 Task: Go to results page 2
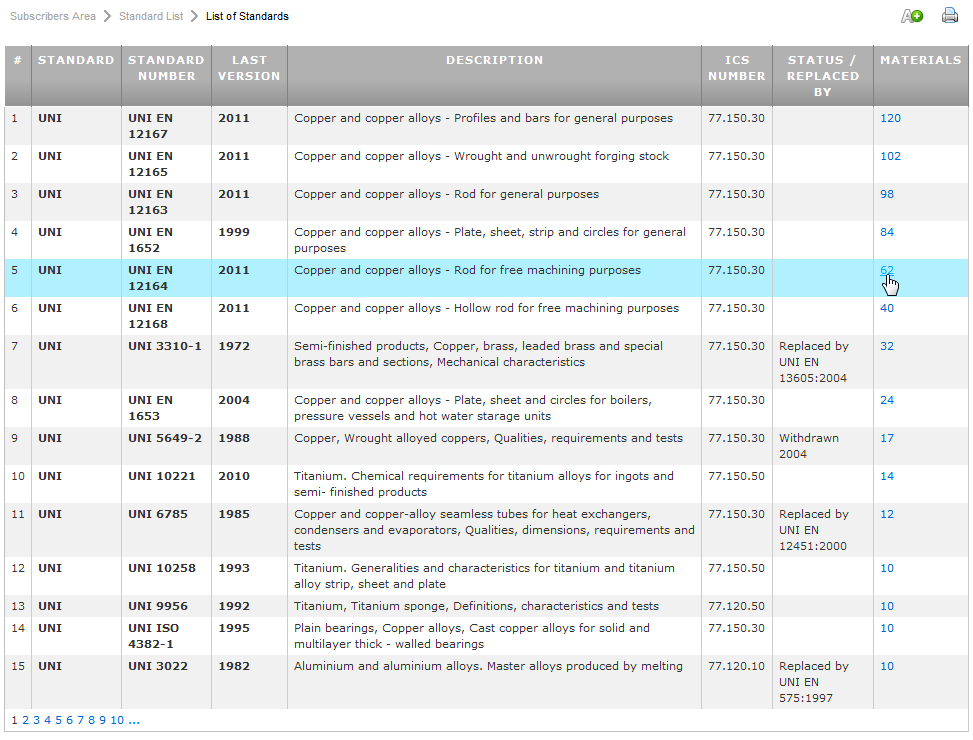pyautogui.click(x=25, y=720)
